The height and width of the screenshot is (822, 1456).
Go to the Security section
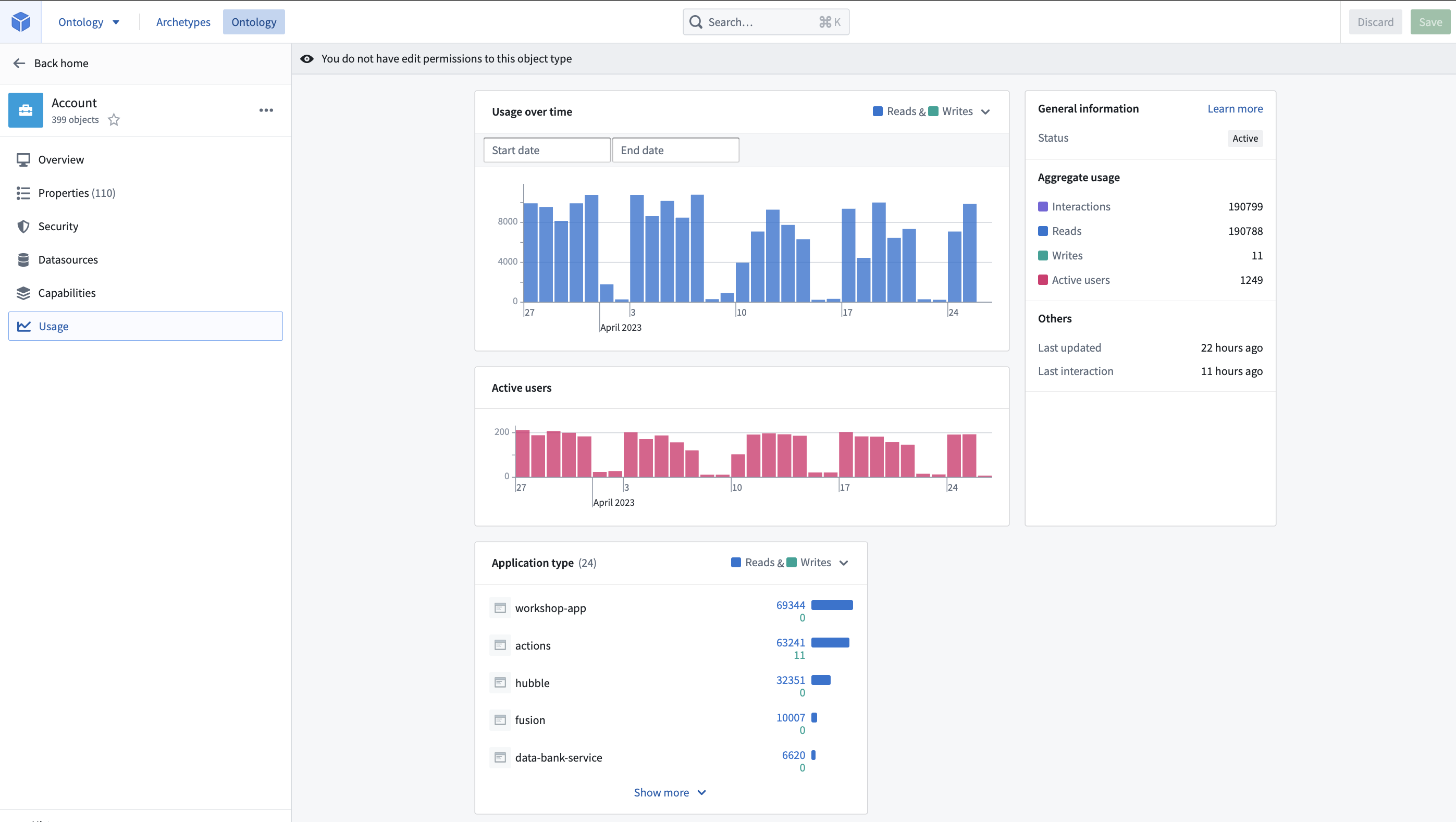coord(146,227)
